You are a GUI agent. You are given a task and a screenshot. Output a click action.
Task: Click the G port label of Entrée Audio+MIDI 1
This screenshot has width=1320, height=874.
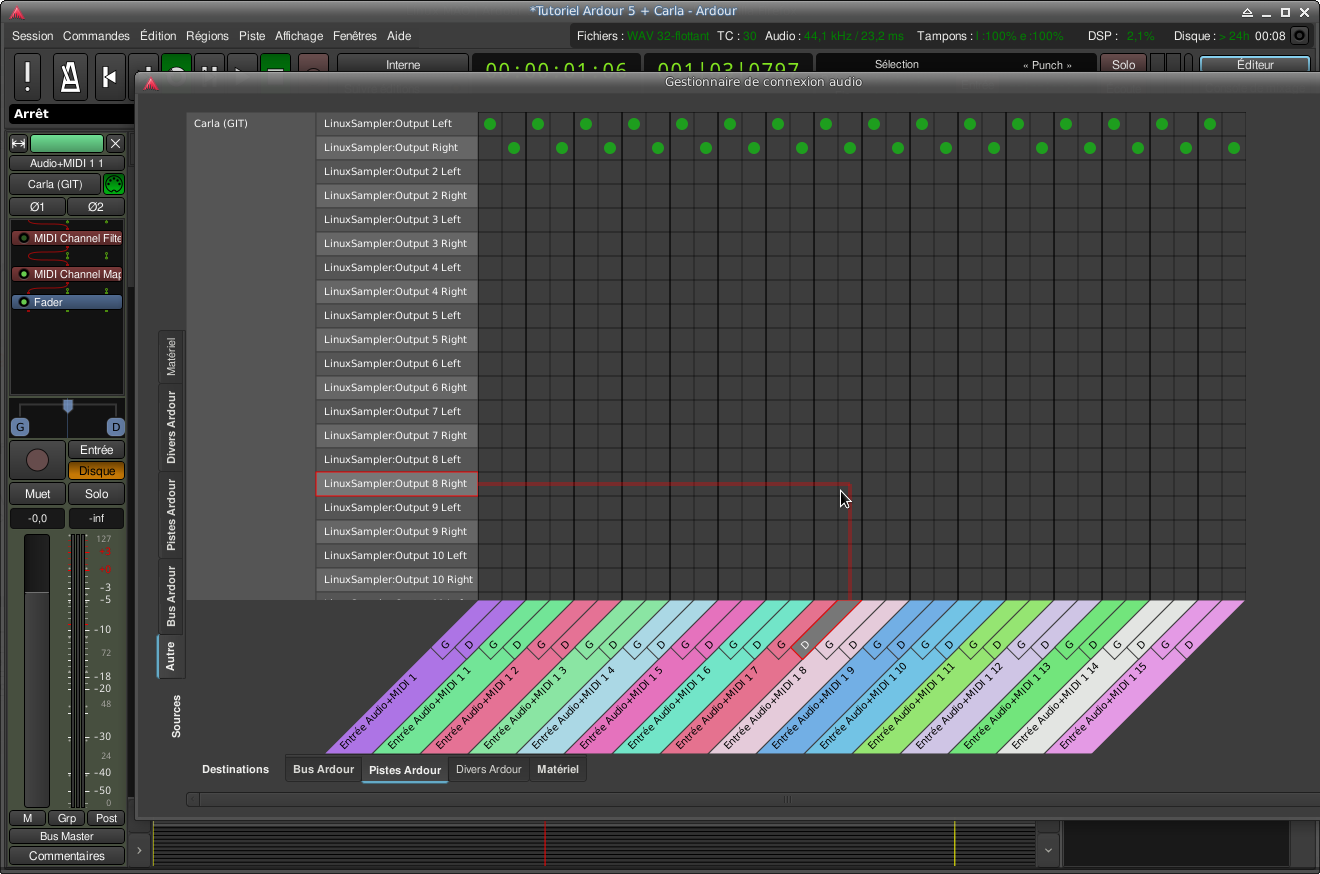(x=446, y=646)
